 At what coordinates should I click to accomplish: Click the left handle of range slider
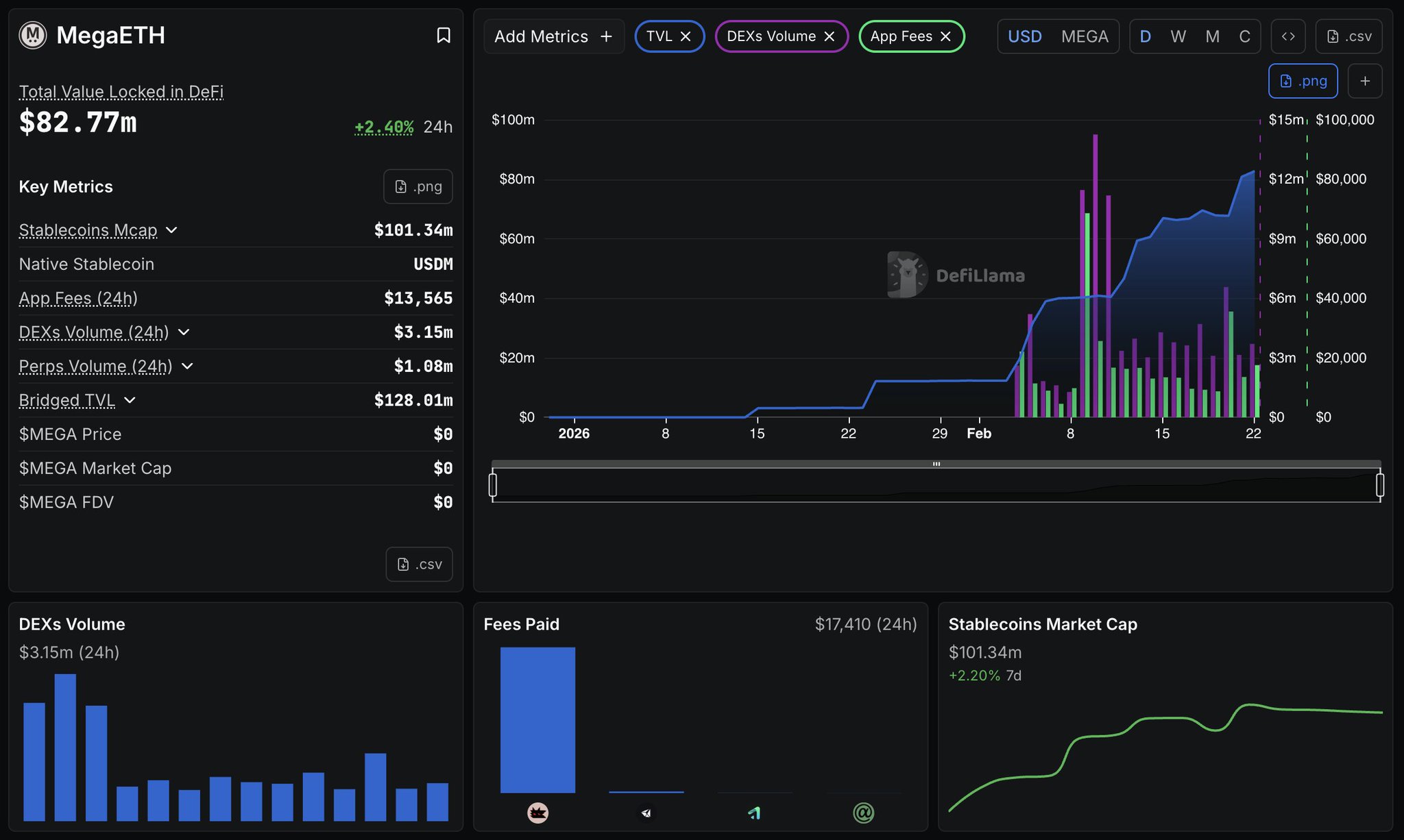point(493,485)
